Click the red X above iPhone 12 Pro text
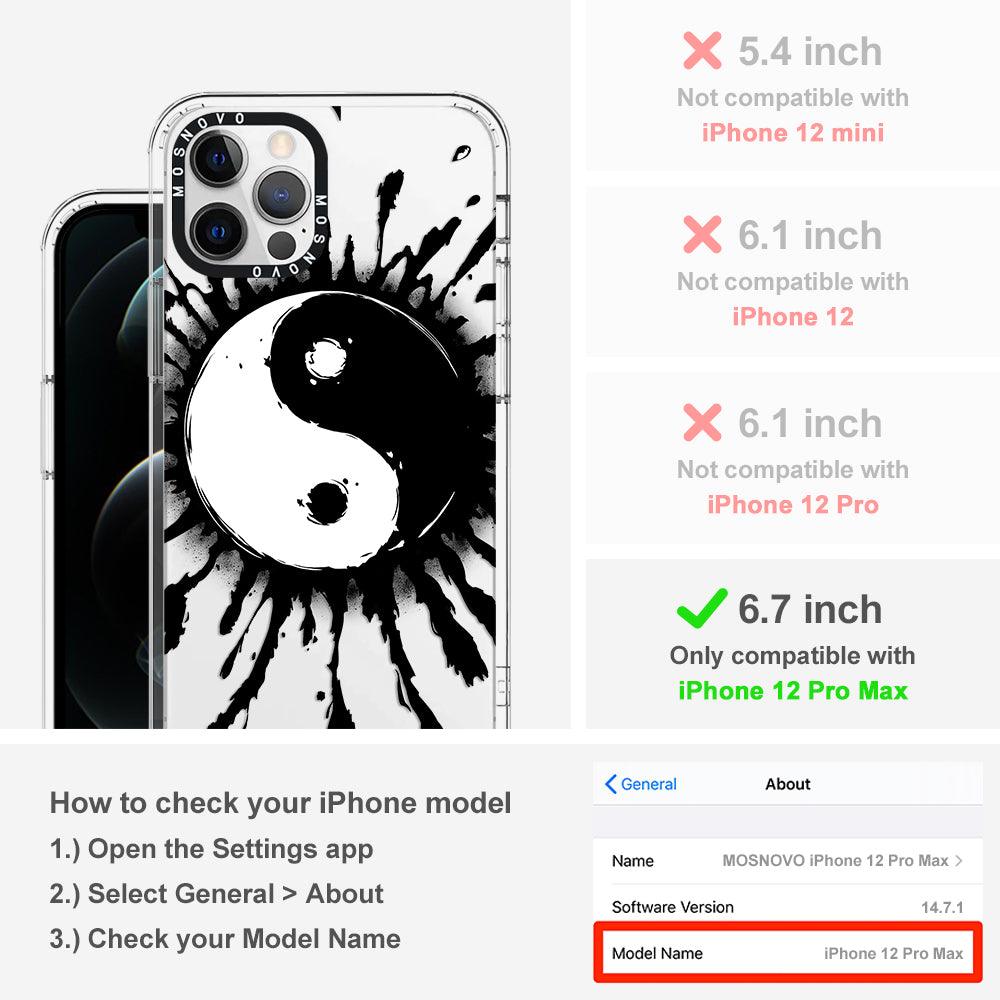 [x=702, y=422]
